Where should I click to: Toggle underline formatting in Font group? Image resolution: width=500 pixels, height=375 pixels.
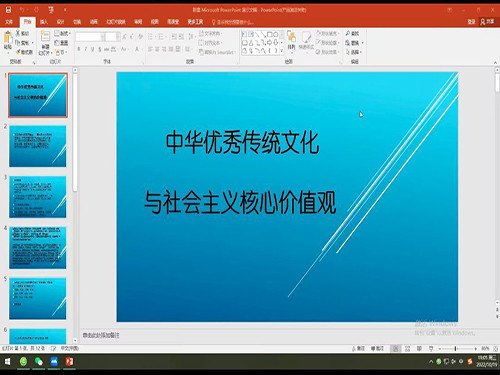coord(93,49)
